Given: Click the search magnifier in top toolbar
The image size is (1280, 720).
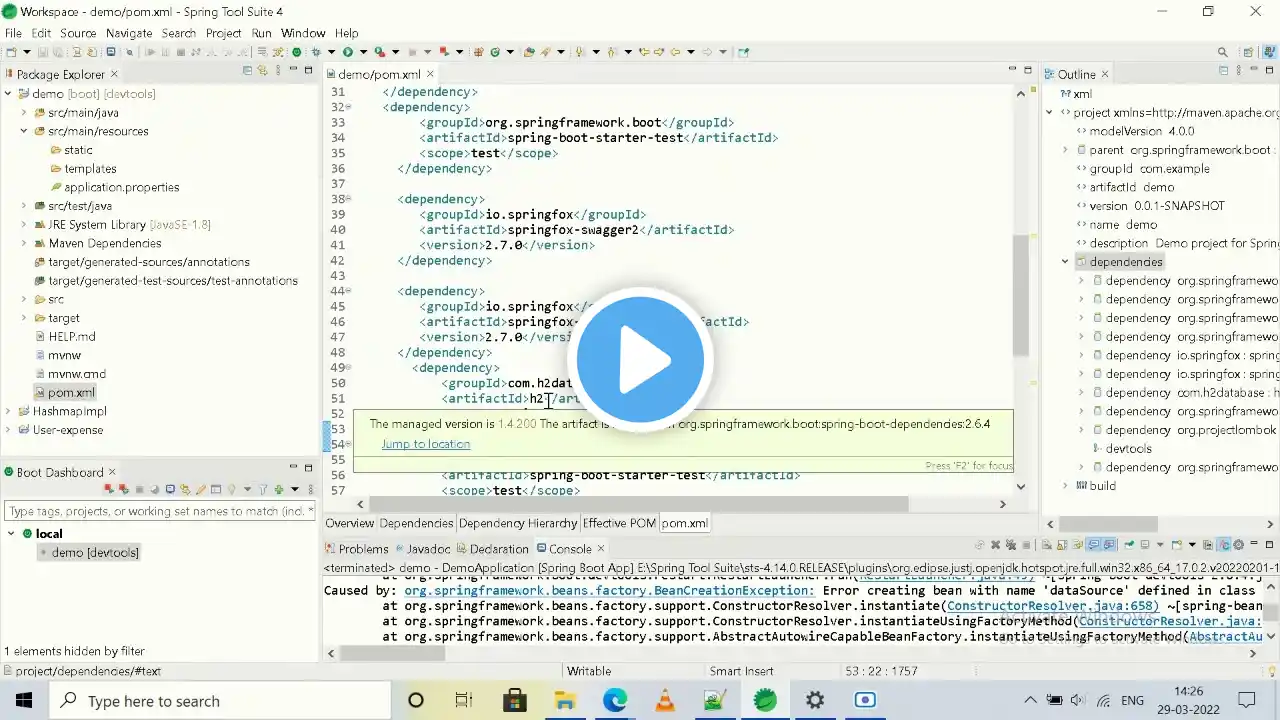Looking at the screenshot, I should 1222,52.
